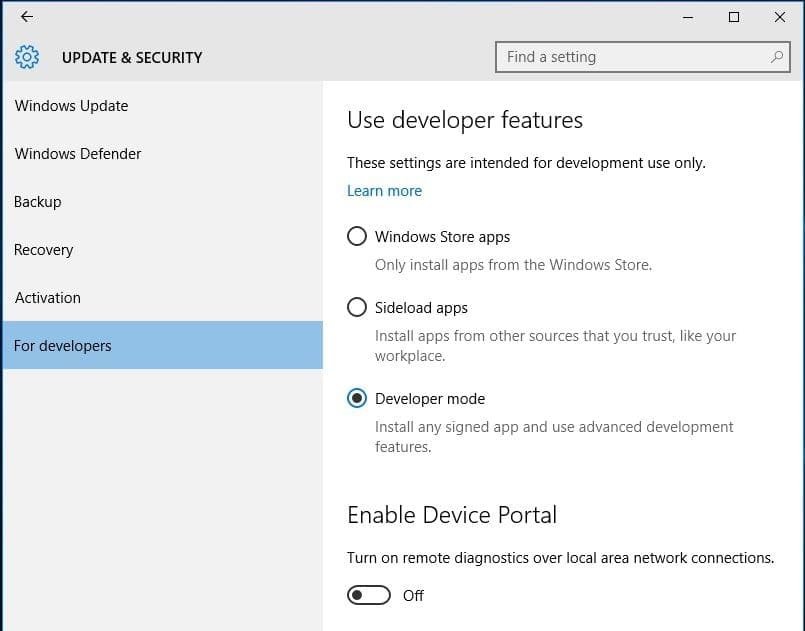The width and height of the screenshot is (805, 631).
Task: Click 'These settings are intended' text
Action: pos(526,163)
